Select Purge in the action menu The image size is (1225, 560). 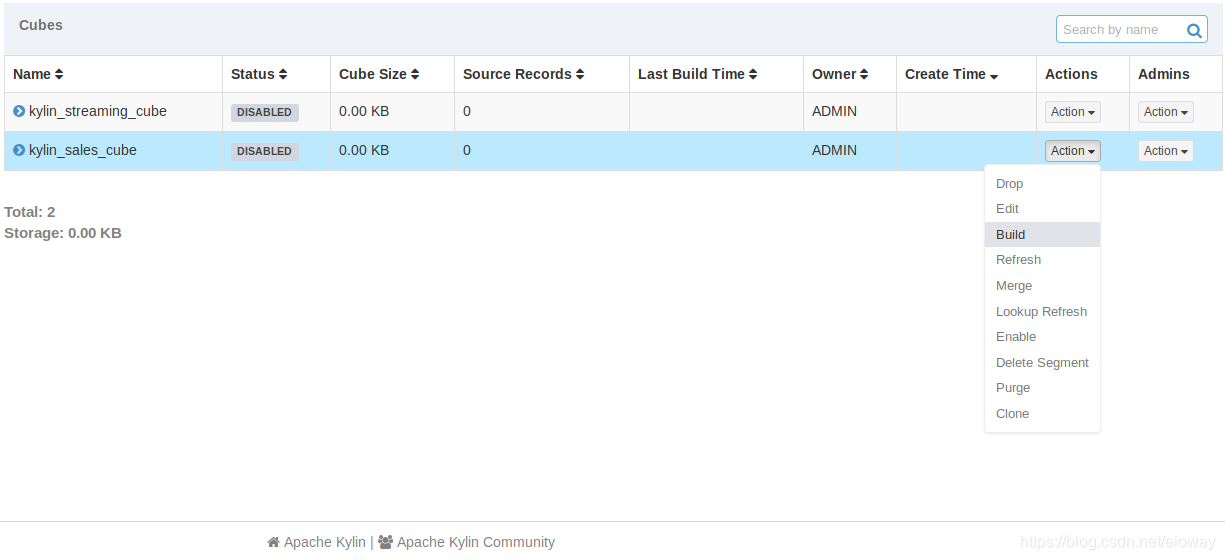[1042, 388]
